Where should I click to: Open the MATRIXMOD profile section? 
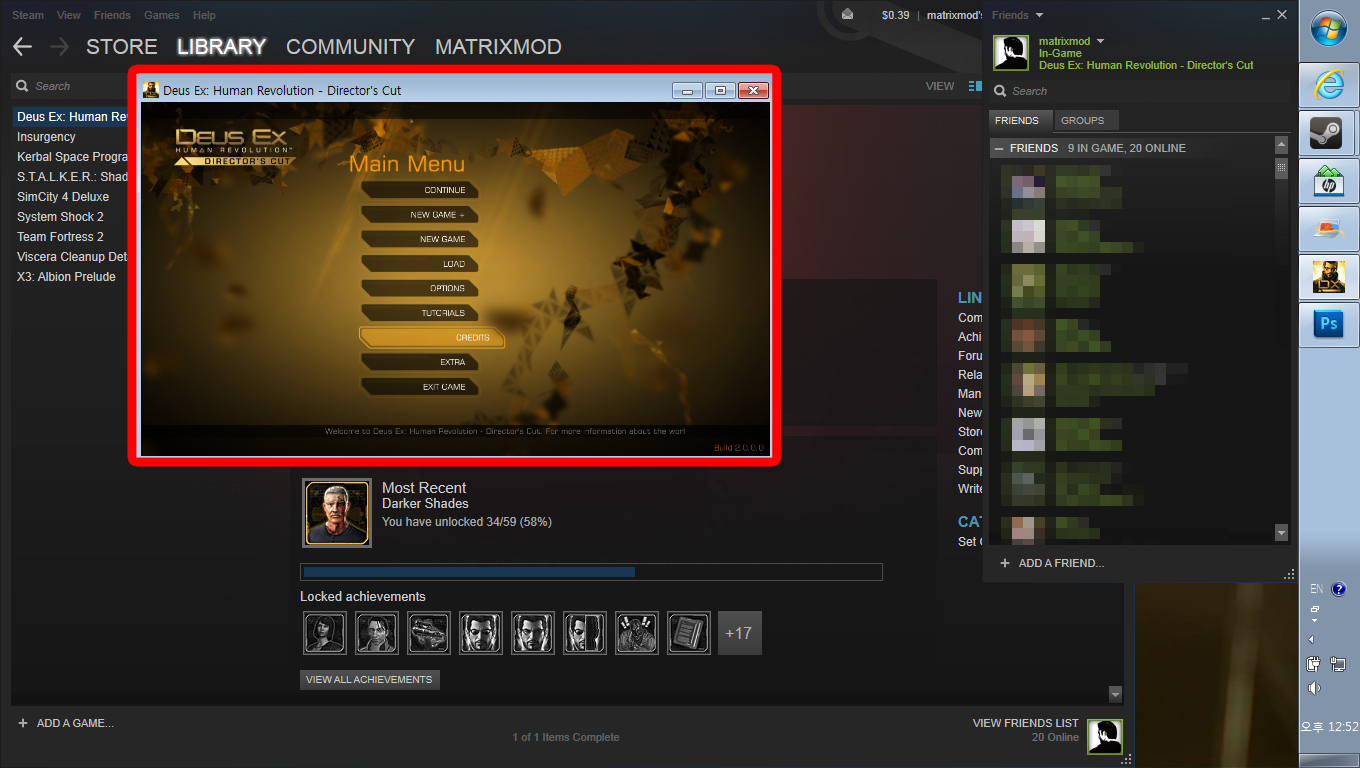click(498, 47)
